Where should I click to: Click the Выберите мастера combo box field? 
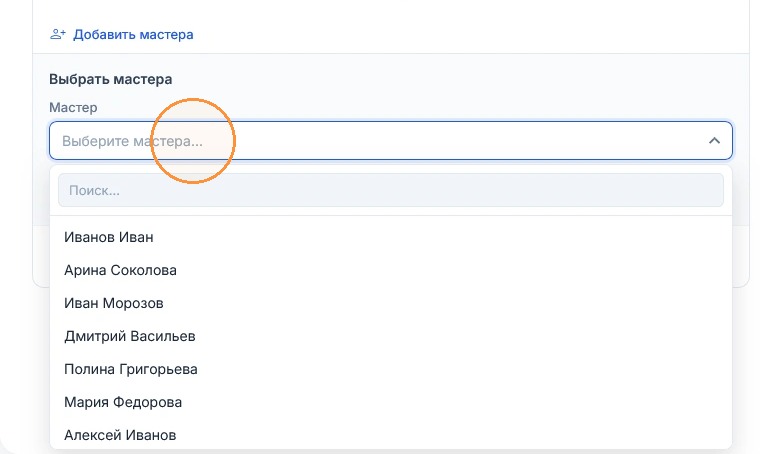[391, 141]
